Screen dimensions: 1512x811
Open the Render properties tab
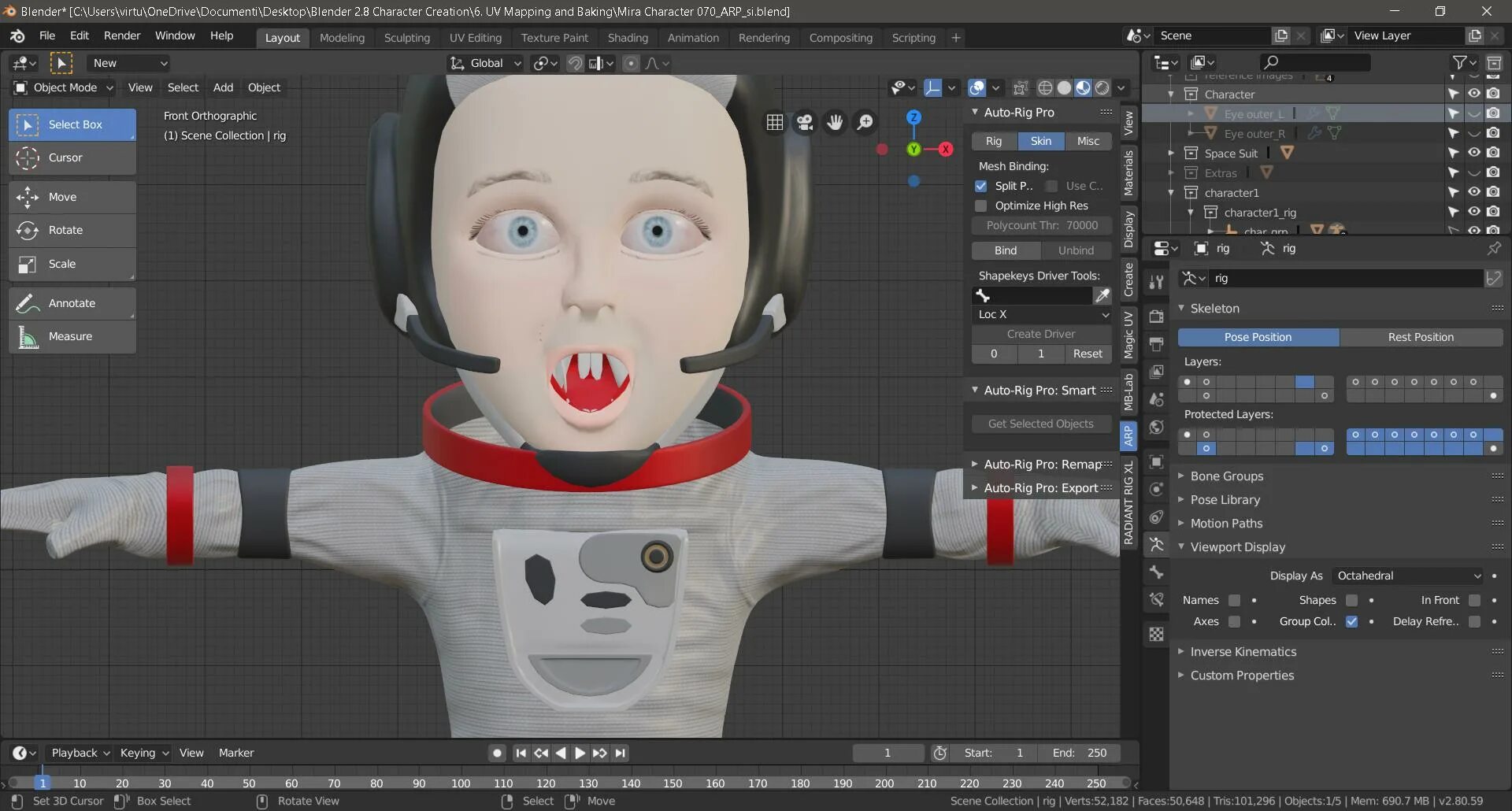click(x=1156, y=316)
